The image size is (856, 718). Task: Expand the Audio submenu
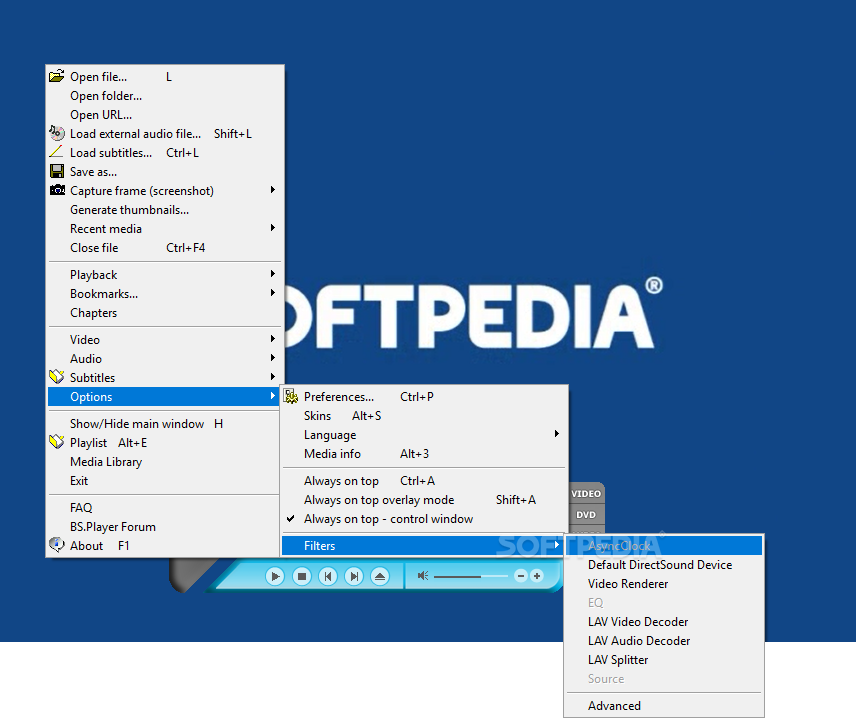pos(165,359)
